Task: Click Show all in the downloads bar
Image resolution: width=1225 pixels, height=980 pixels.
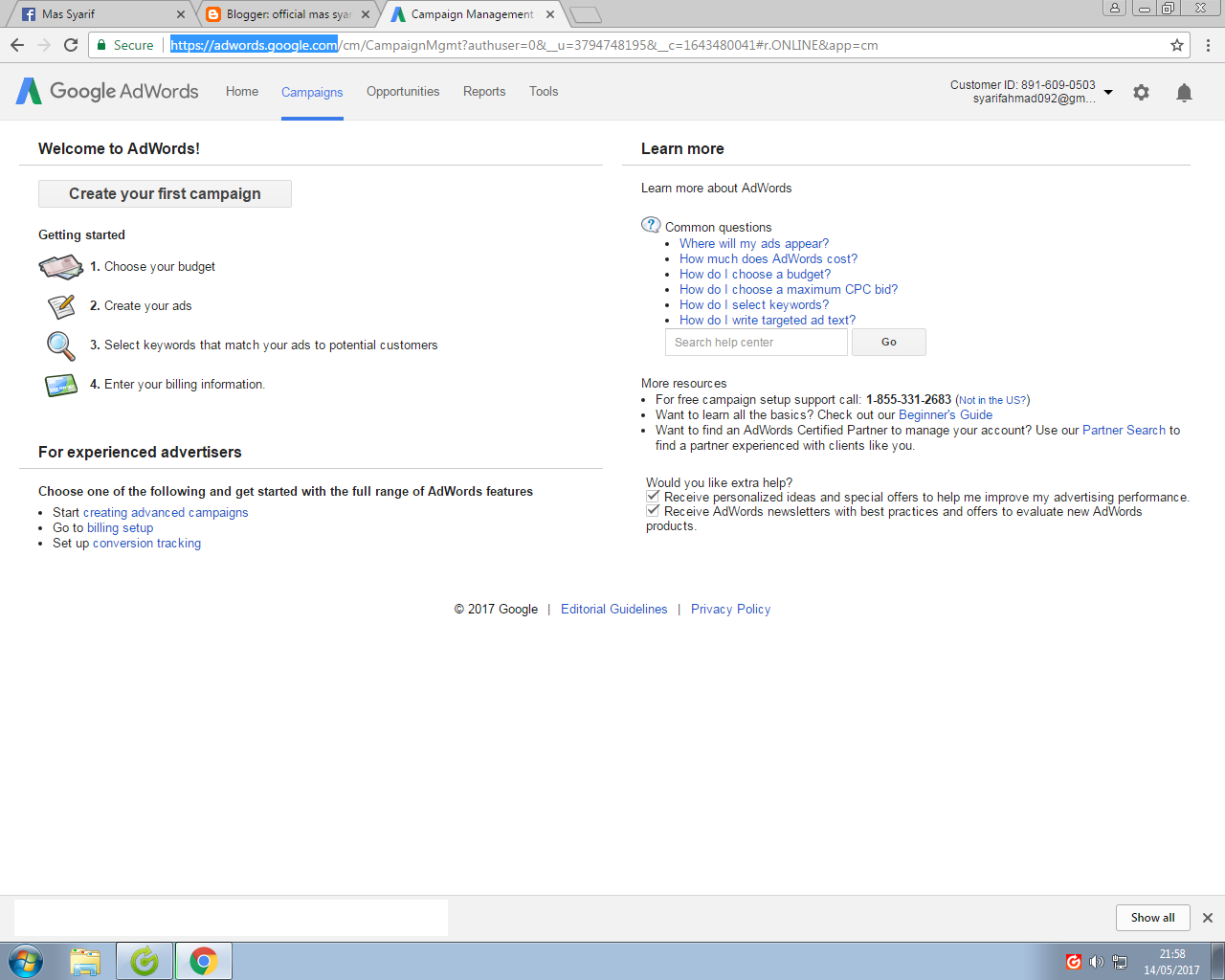Action: [1152, 917]
